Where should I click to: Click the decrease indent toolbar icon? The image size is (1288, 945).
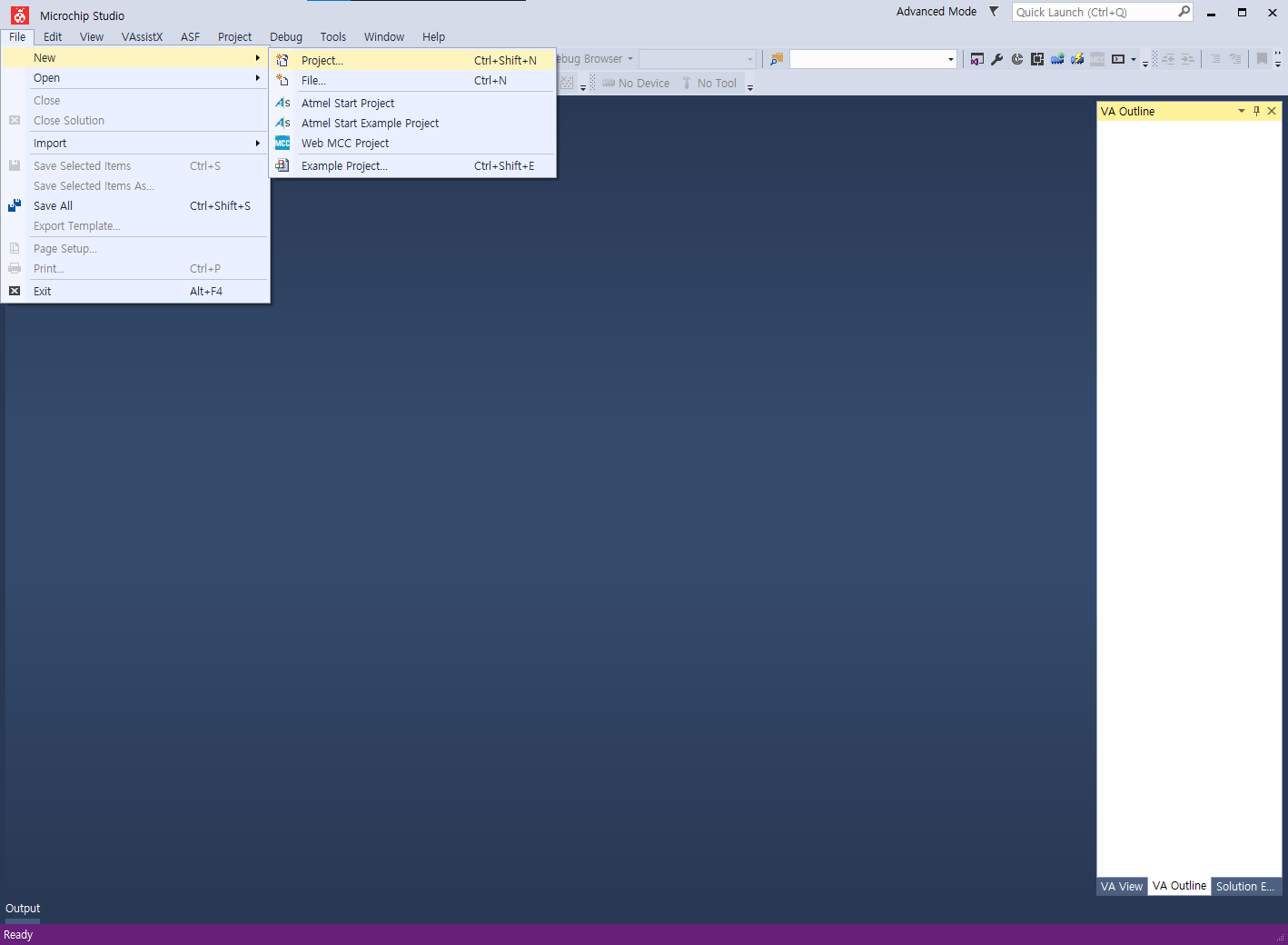(1168, 59)
